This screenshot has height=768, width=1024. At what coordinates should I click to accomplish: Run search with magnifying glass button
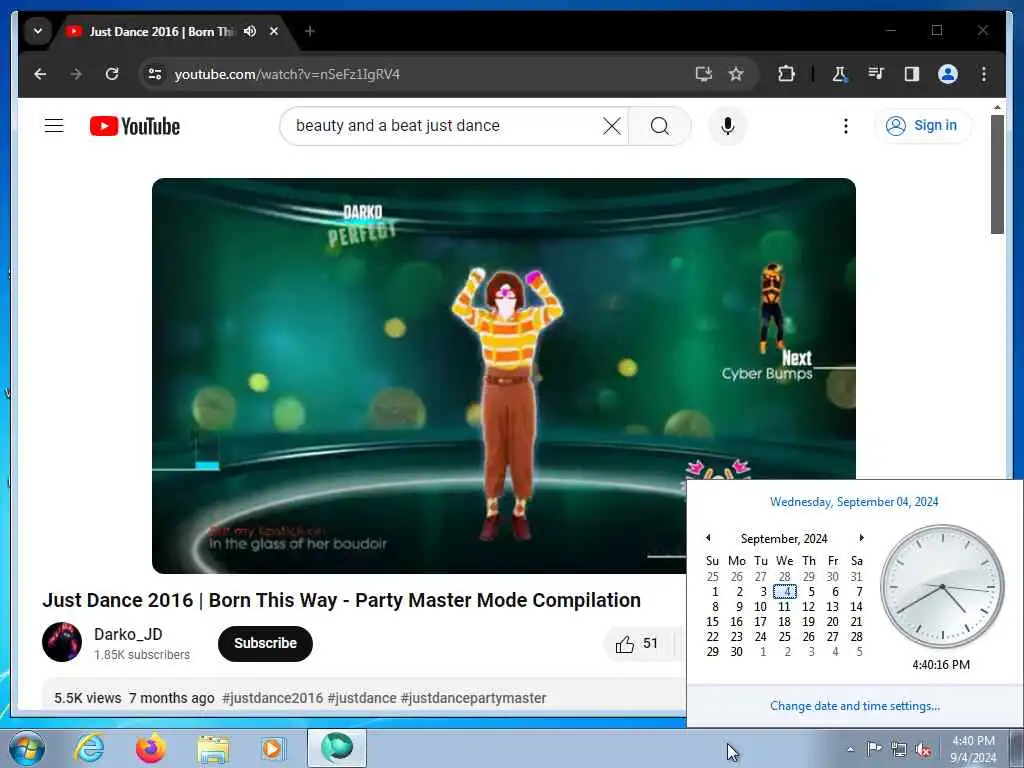point(660,125)
